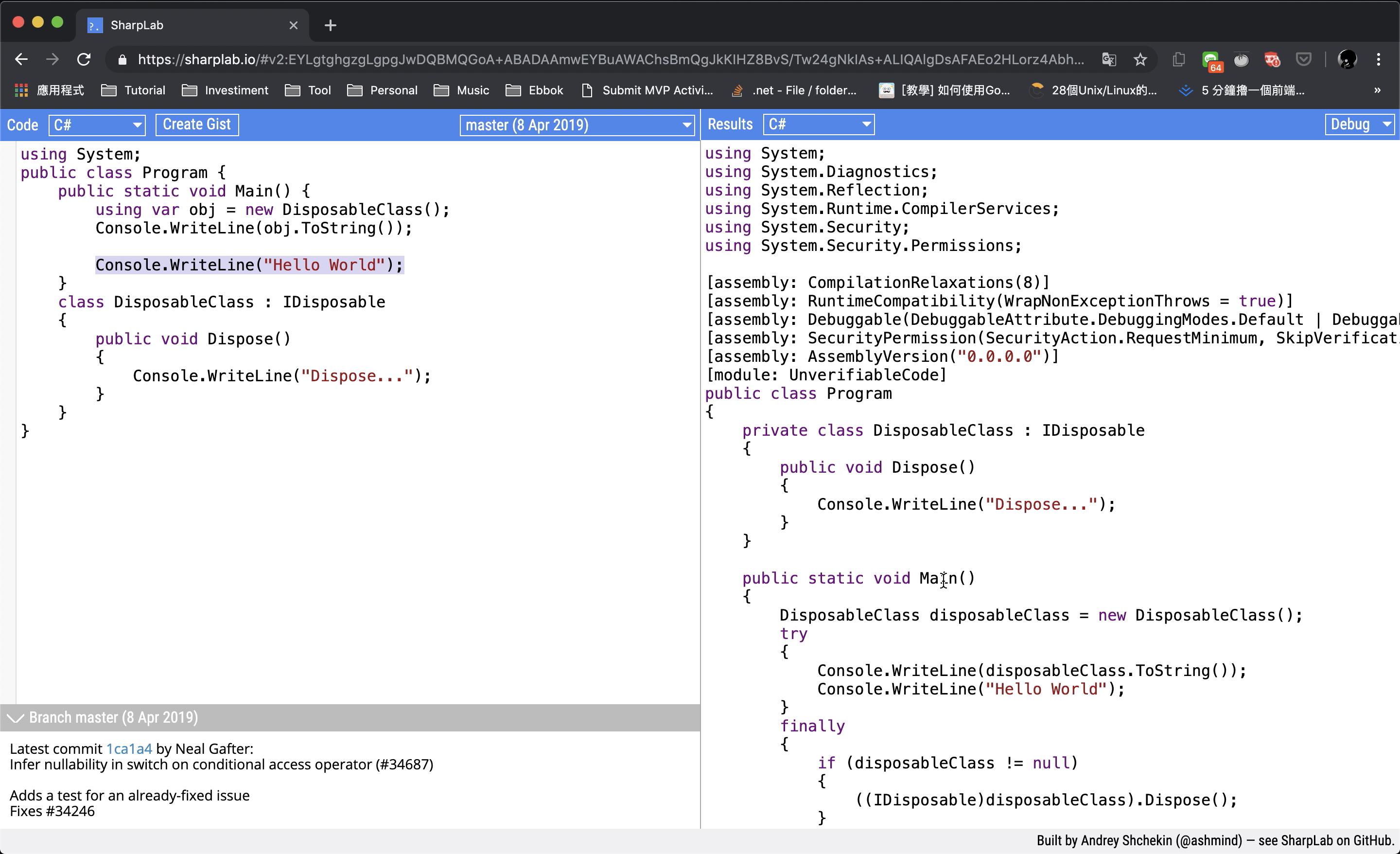
Task: Open the Chrome three-dot menu
Action: point(1379,59)
